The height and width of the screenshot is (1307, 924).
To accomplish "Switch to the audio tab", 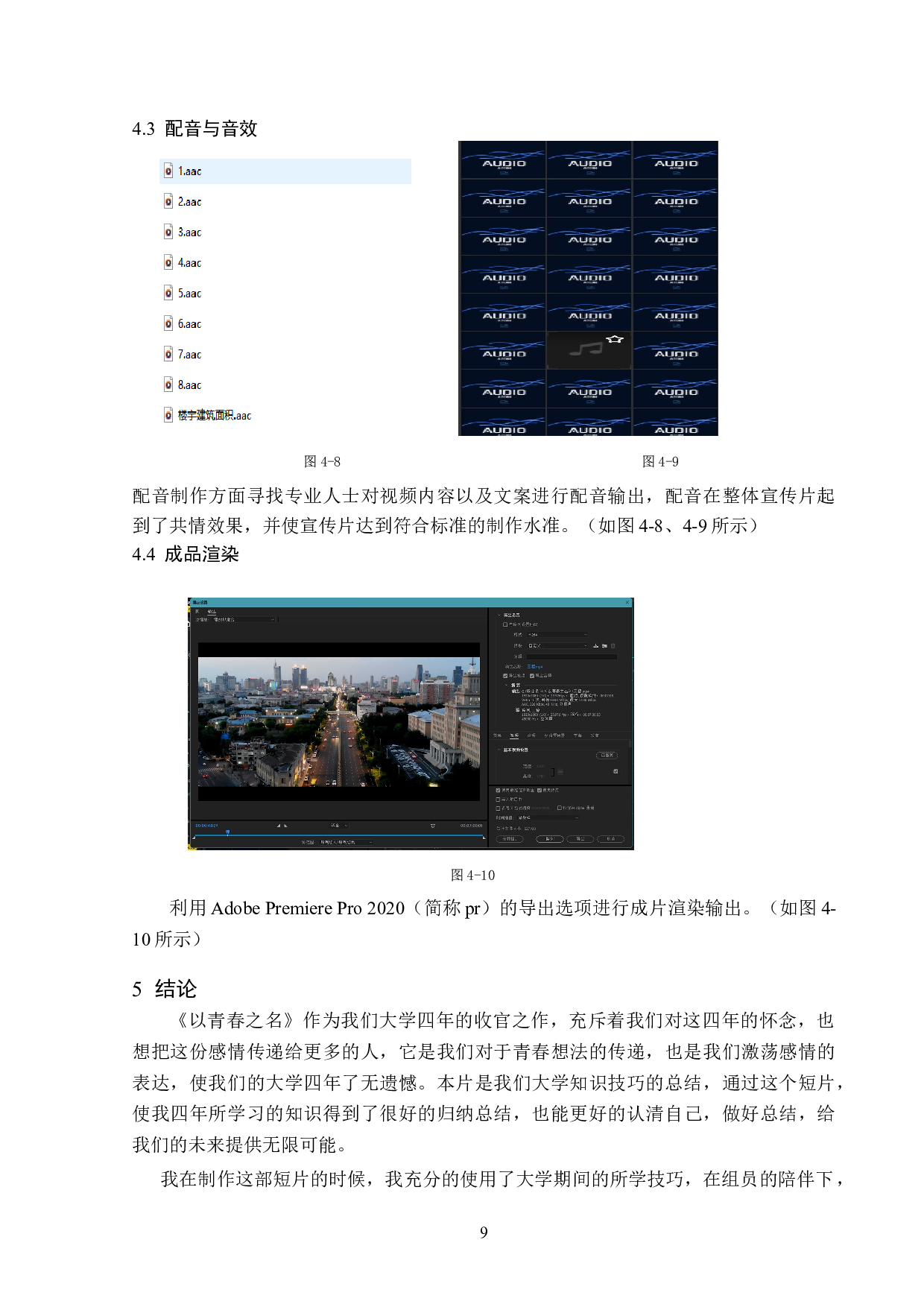I will pyautogui.click(x=531, y=735).
